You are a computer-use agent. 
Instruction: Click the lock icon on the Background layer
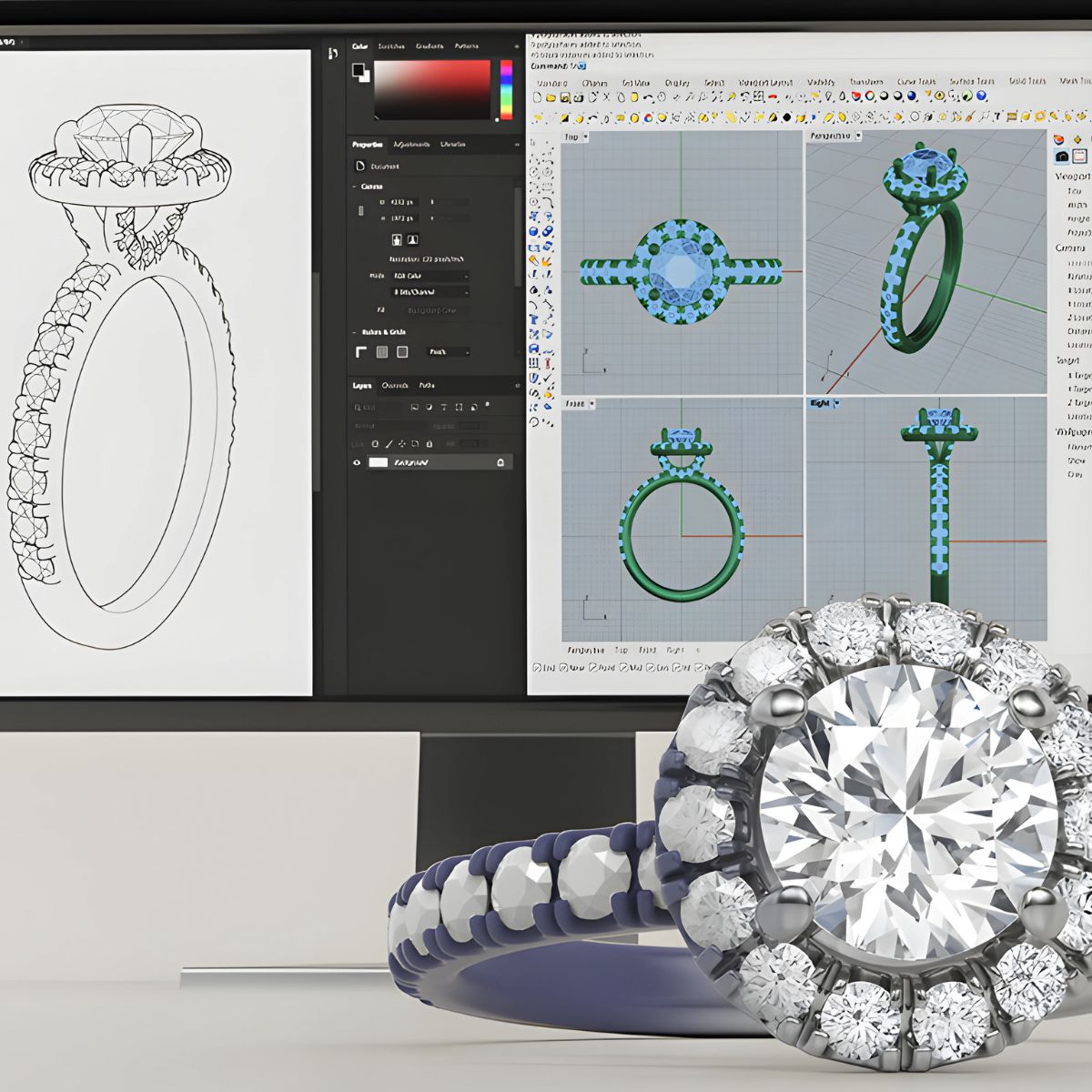[500, 462]
